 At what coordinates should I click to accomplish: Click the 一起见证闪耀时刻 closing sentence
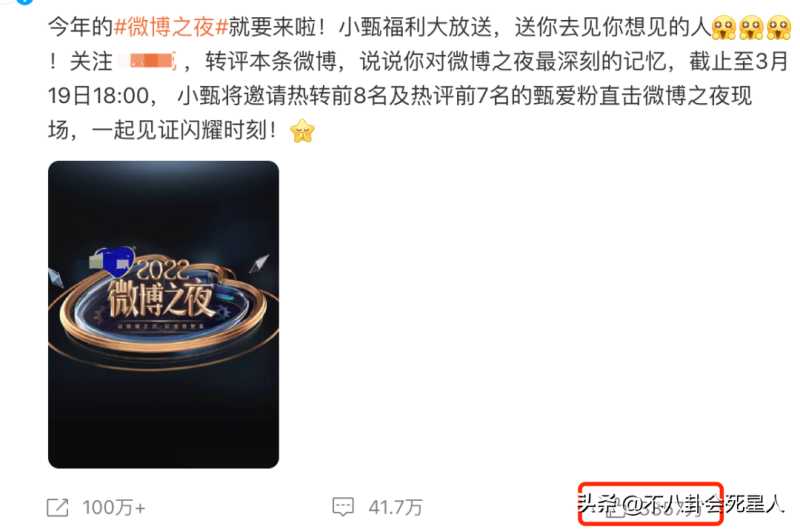coord(184,131)
